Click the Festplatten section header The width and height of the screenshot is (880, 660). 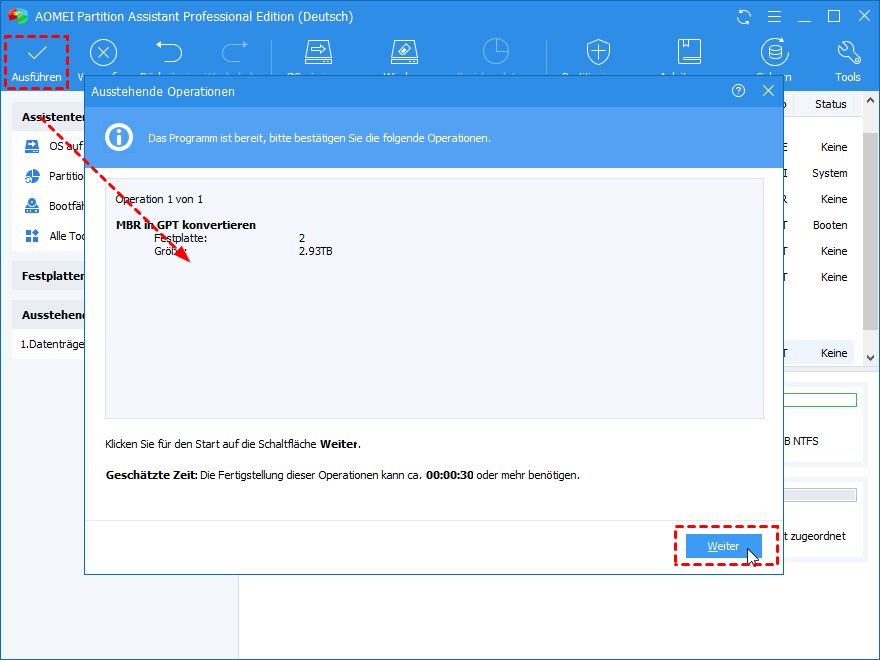pyautogui.click(x=48, y=276)
